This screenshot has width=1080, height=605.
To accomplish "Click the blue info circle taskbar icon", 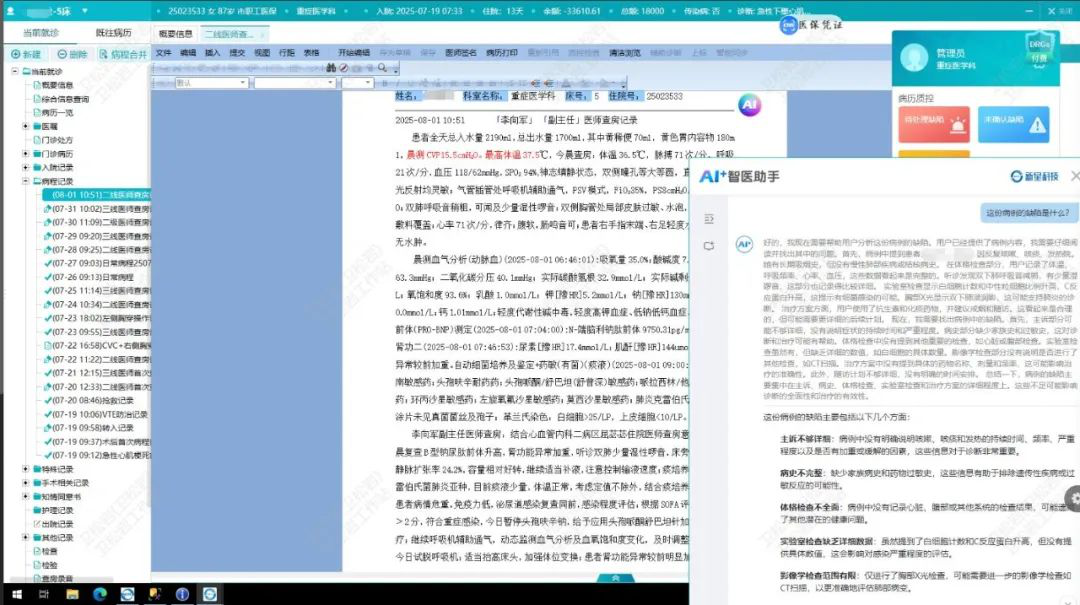I will [x=183, y=594].
